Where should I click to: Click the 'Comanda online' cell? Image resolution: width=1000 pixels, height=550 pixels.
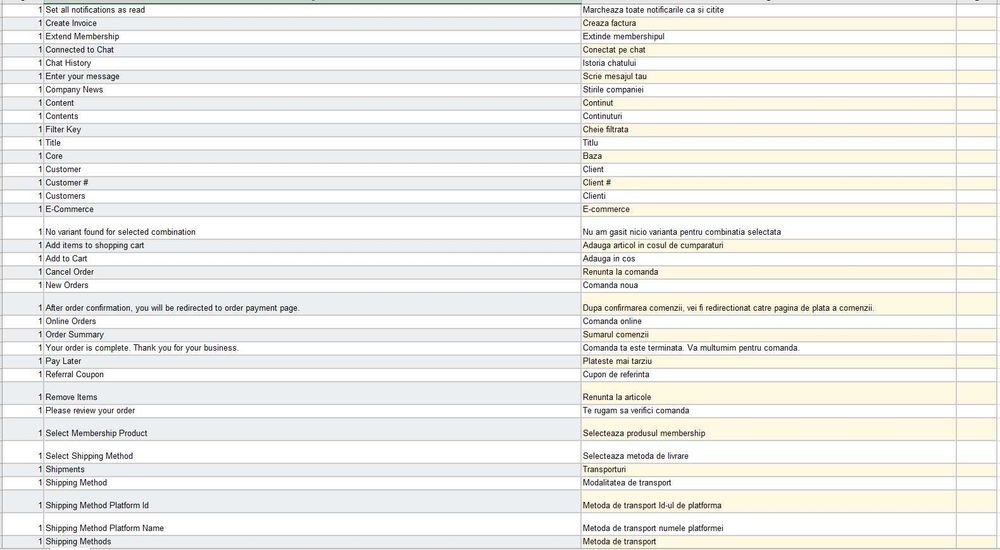[x=768, y=322]
